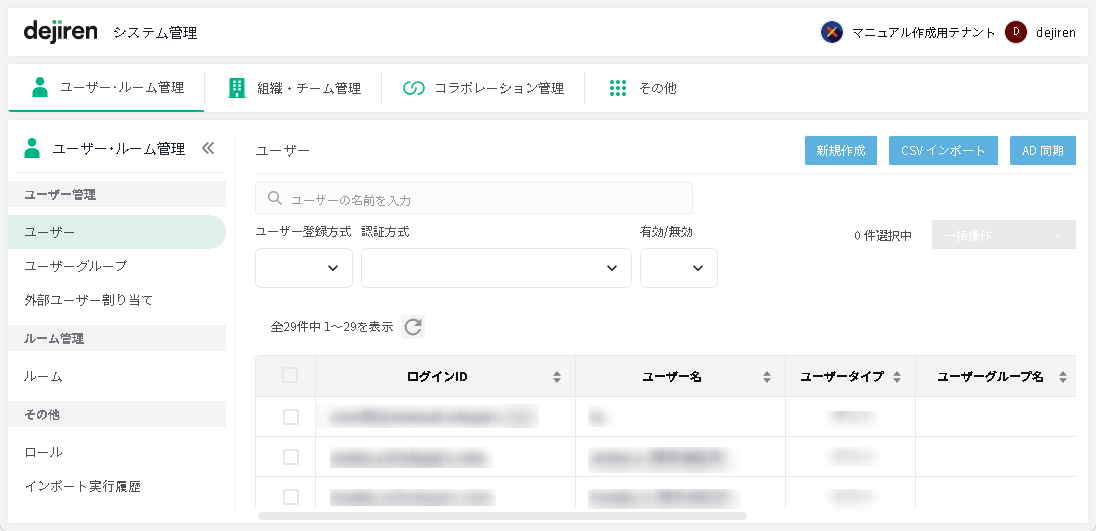
Task: Switch to コラボレーション管理 tab
Action: [x=484, y=88]
